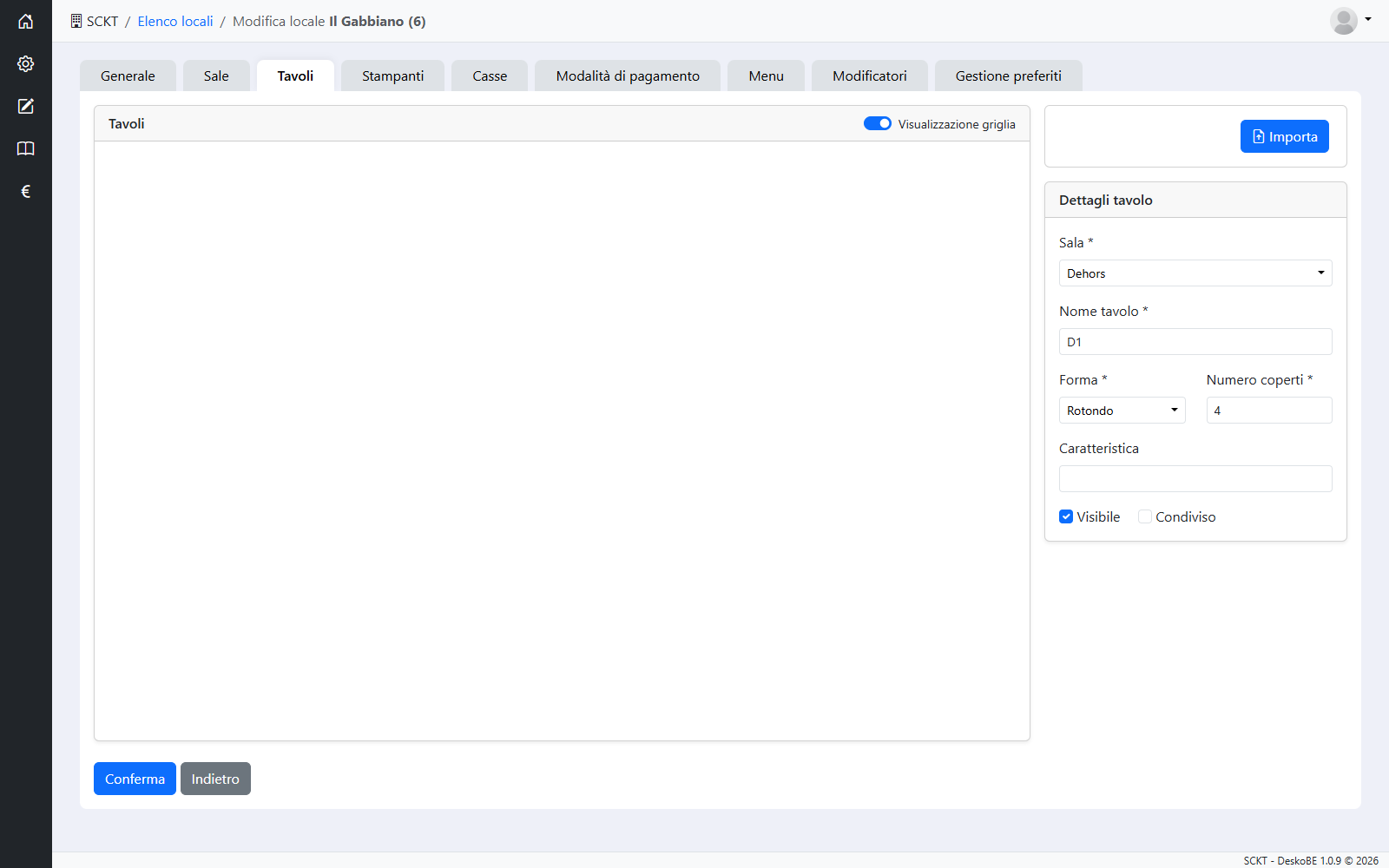Follow the Elenco locali breadcrumb link
This screenshot has width=1389, height=868.
(175, 21)
